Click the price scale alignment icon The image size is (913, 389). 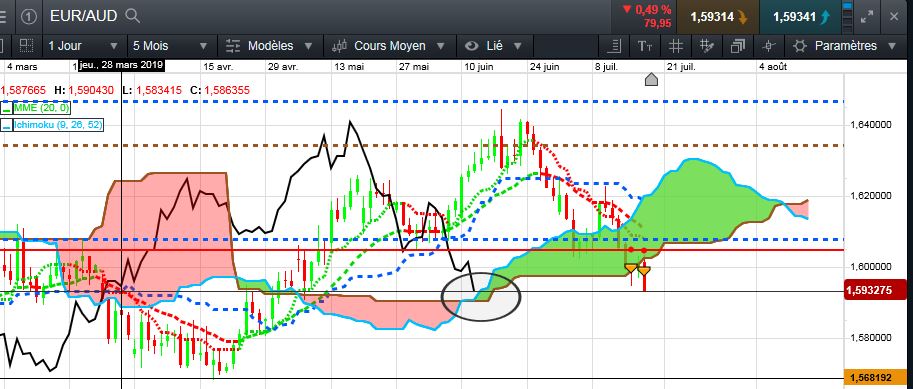pos(613,45)
